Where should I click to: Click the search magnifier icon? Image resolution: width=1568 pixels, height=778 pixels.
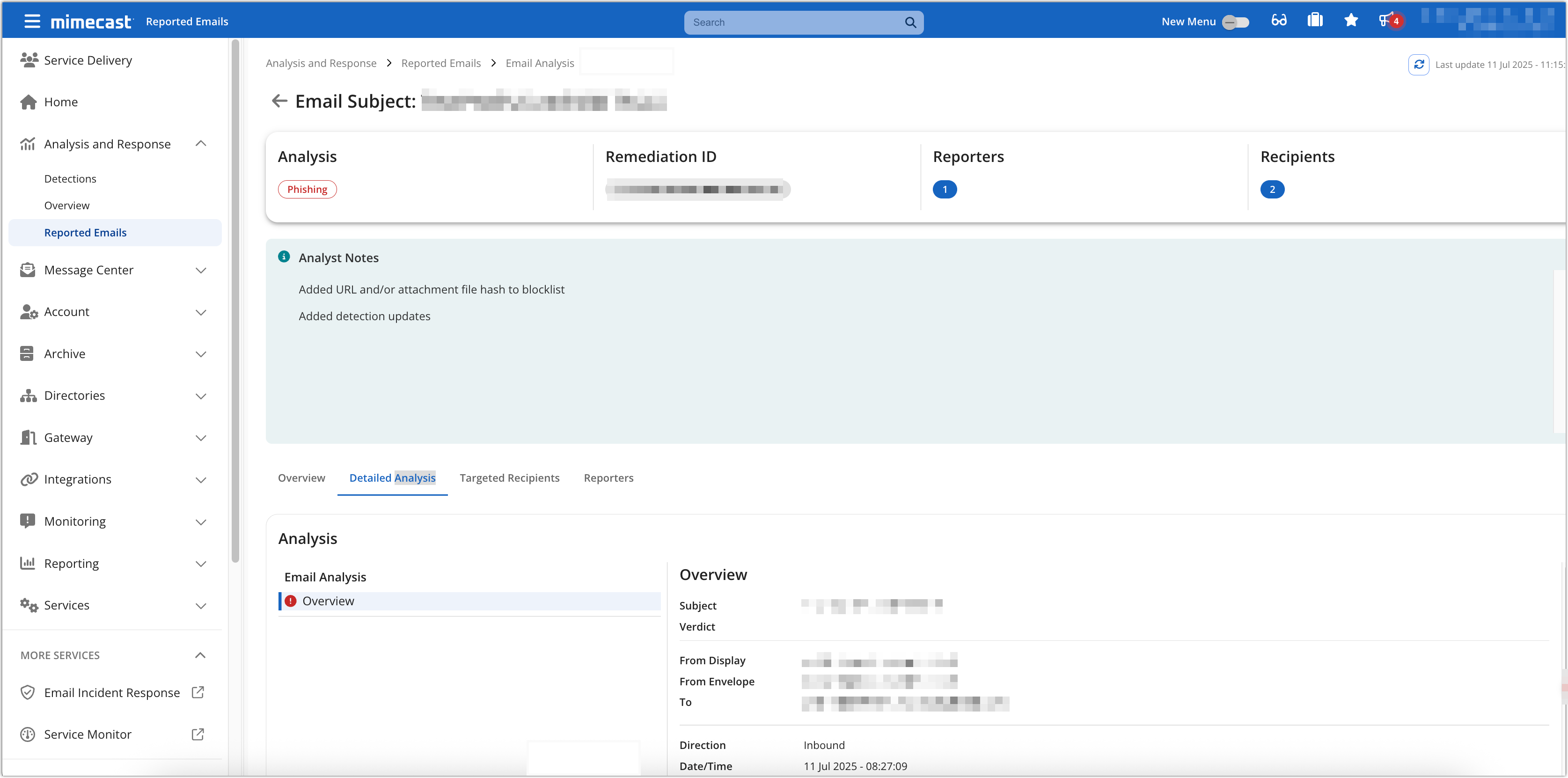pyautogui.click(x=910, y=22)
